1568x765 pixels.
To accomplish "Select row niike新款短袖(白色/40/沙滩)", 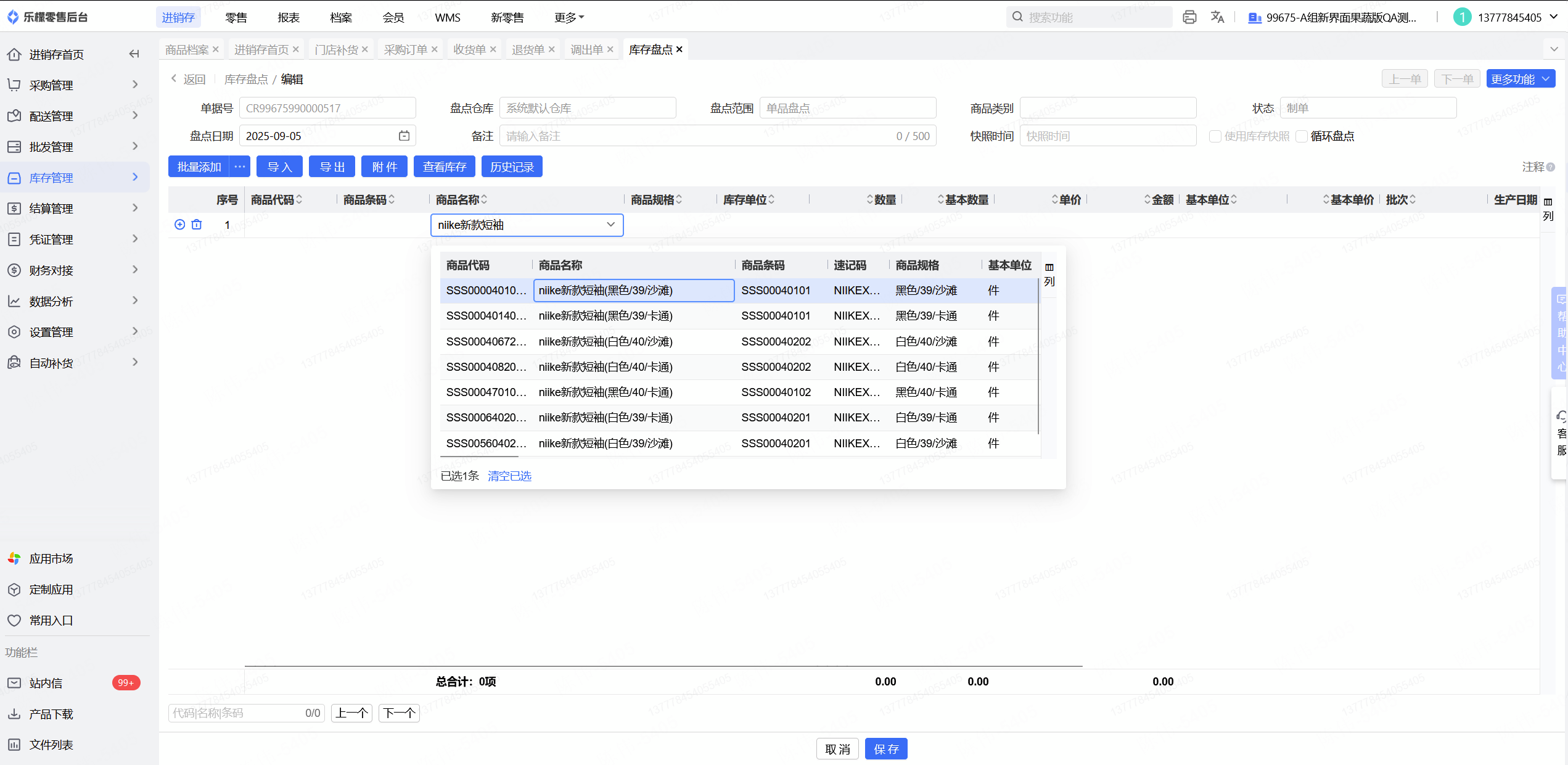I will [x=605, y=342].
